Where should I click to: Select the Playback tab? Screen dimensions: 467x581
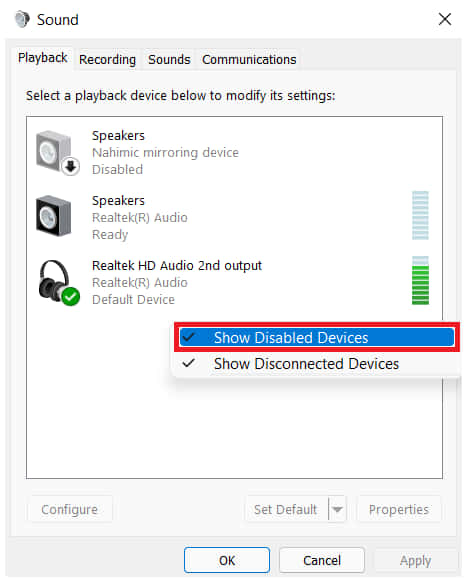43,58
